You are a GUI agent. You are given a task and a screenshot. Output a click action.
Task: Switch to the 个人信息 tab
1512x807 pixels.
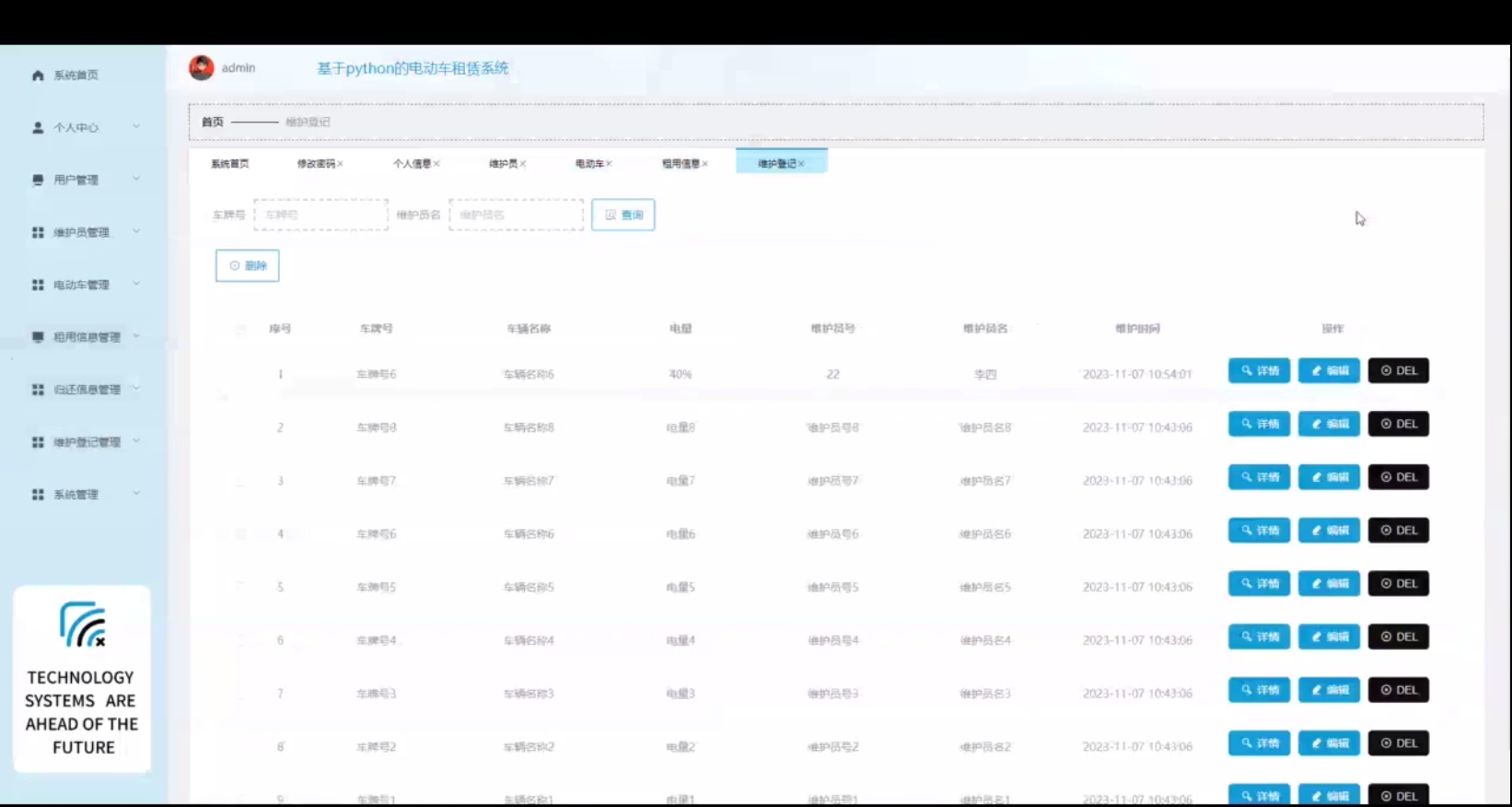point(411,164)
